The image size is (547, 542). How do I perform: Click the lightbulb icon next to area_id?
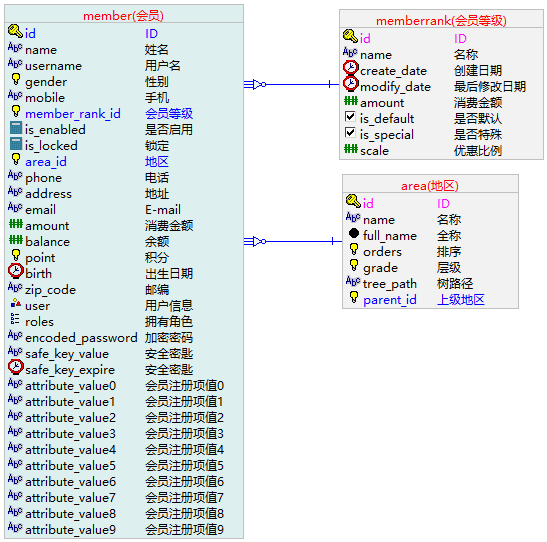click(16, 159)
